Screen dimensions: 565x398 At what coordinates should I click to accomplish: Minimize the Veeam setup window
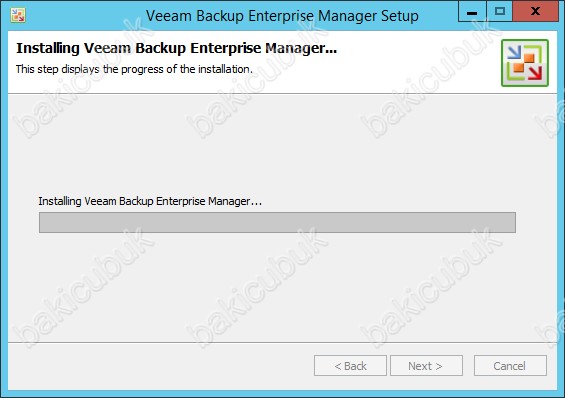point(472,12)
